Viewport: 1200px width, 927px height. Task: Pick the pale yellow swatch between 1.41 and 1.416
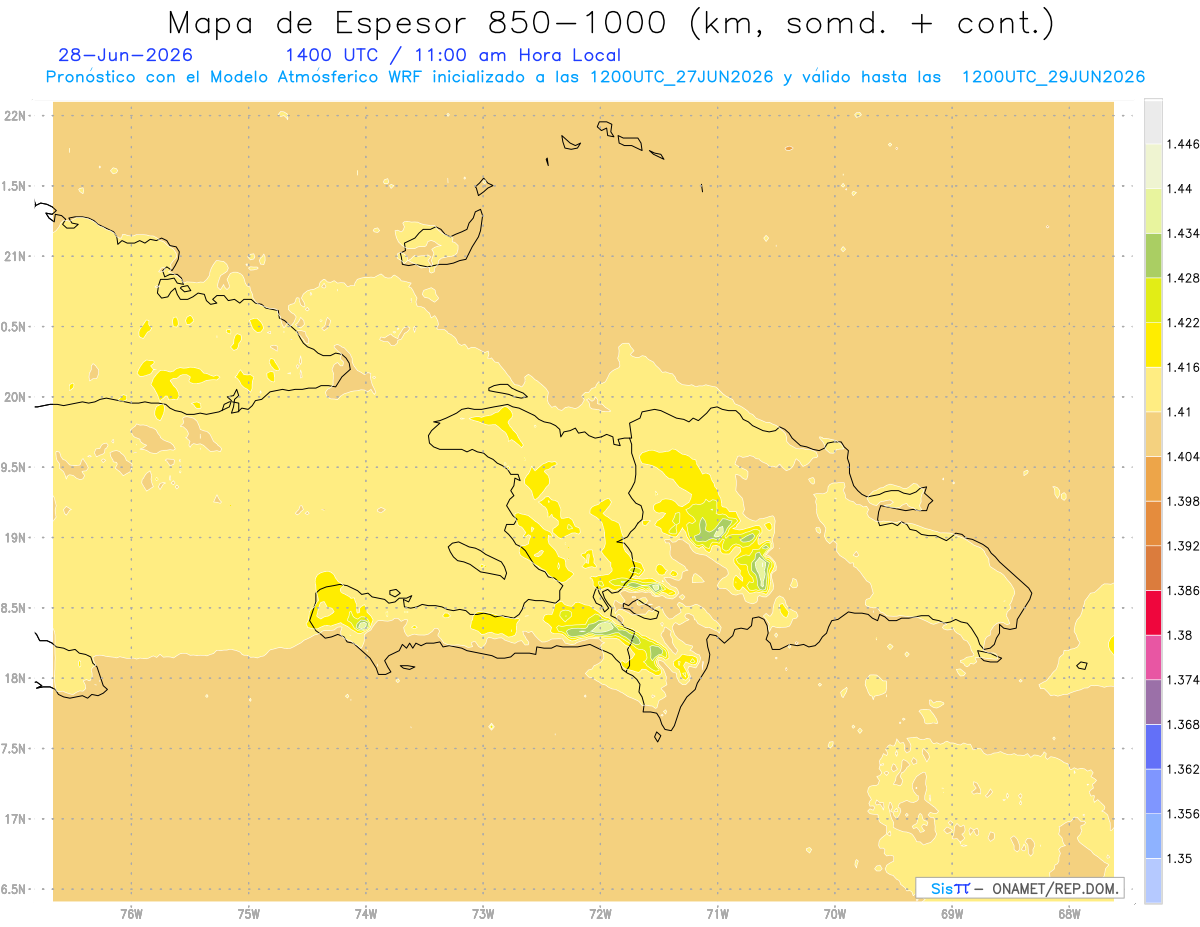point(1153,389)
